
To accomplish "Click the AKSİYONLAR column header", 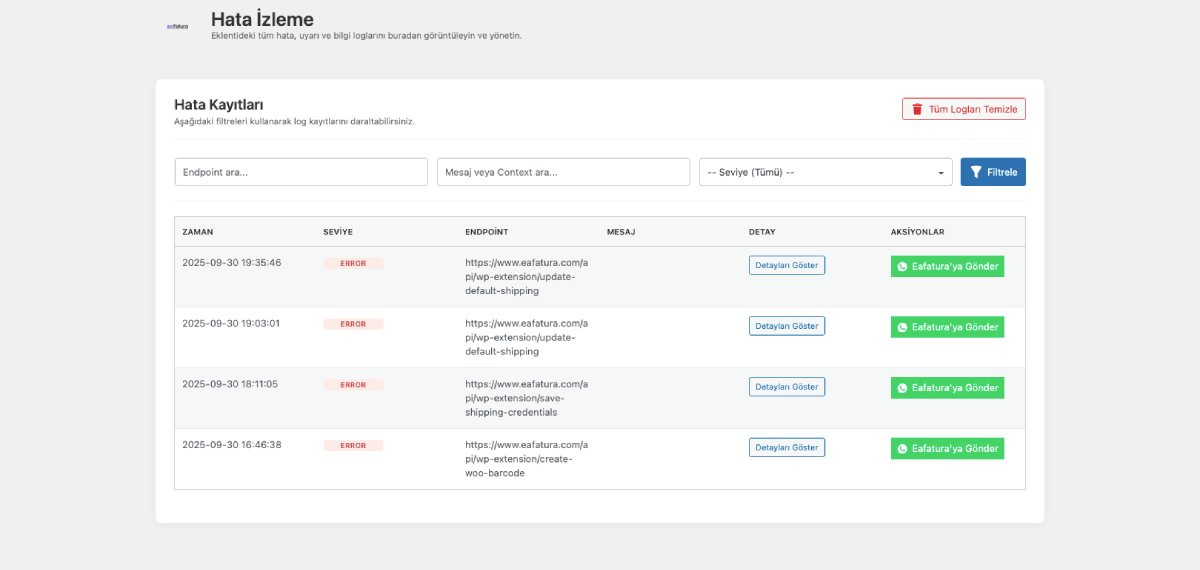I will point(917,232).
